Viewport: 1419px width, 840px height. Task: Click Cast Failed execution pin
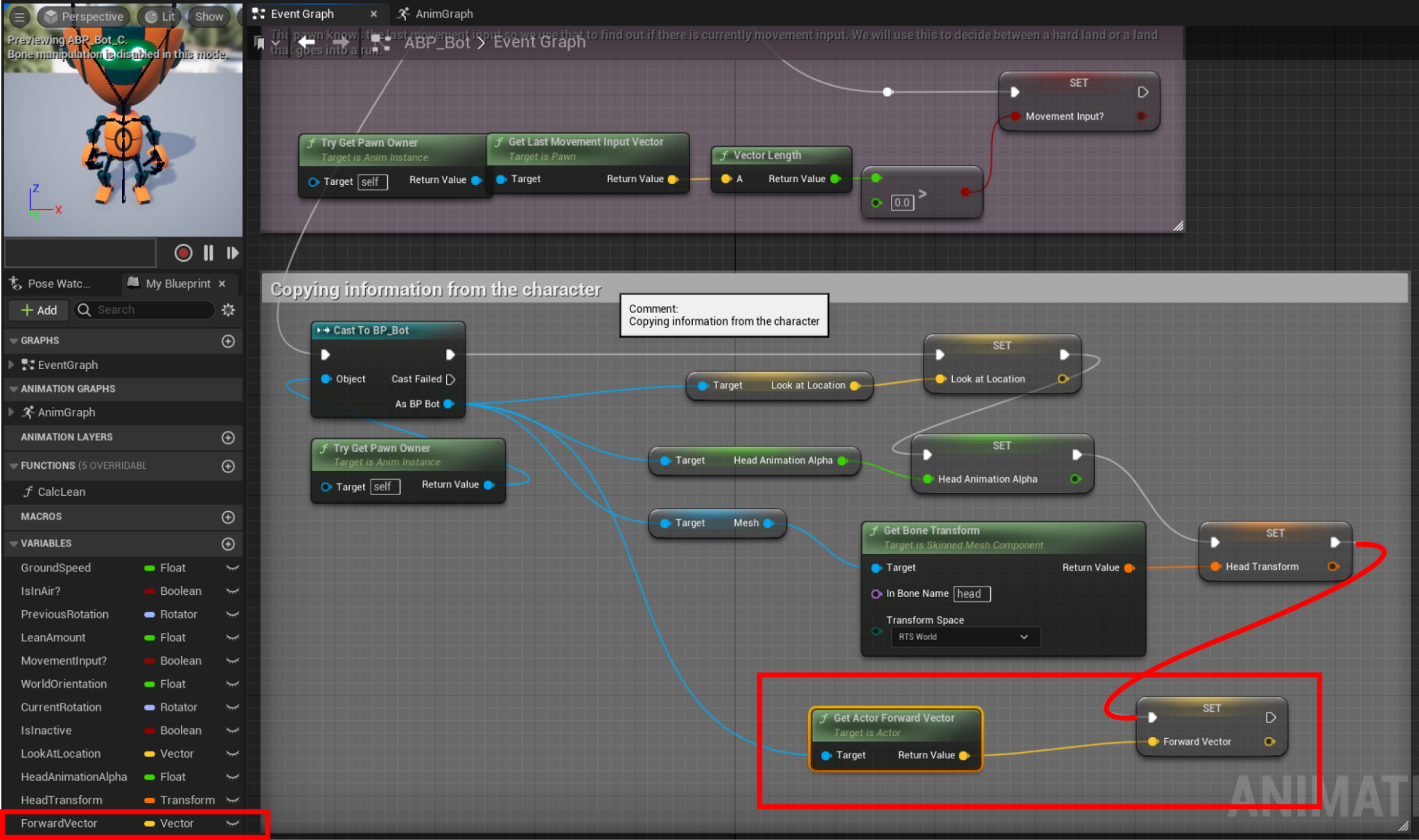[x=450, y=379]
